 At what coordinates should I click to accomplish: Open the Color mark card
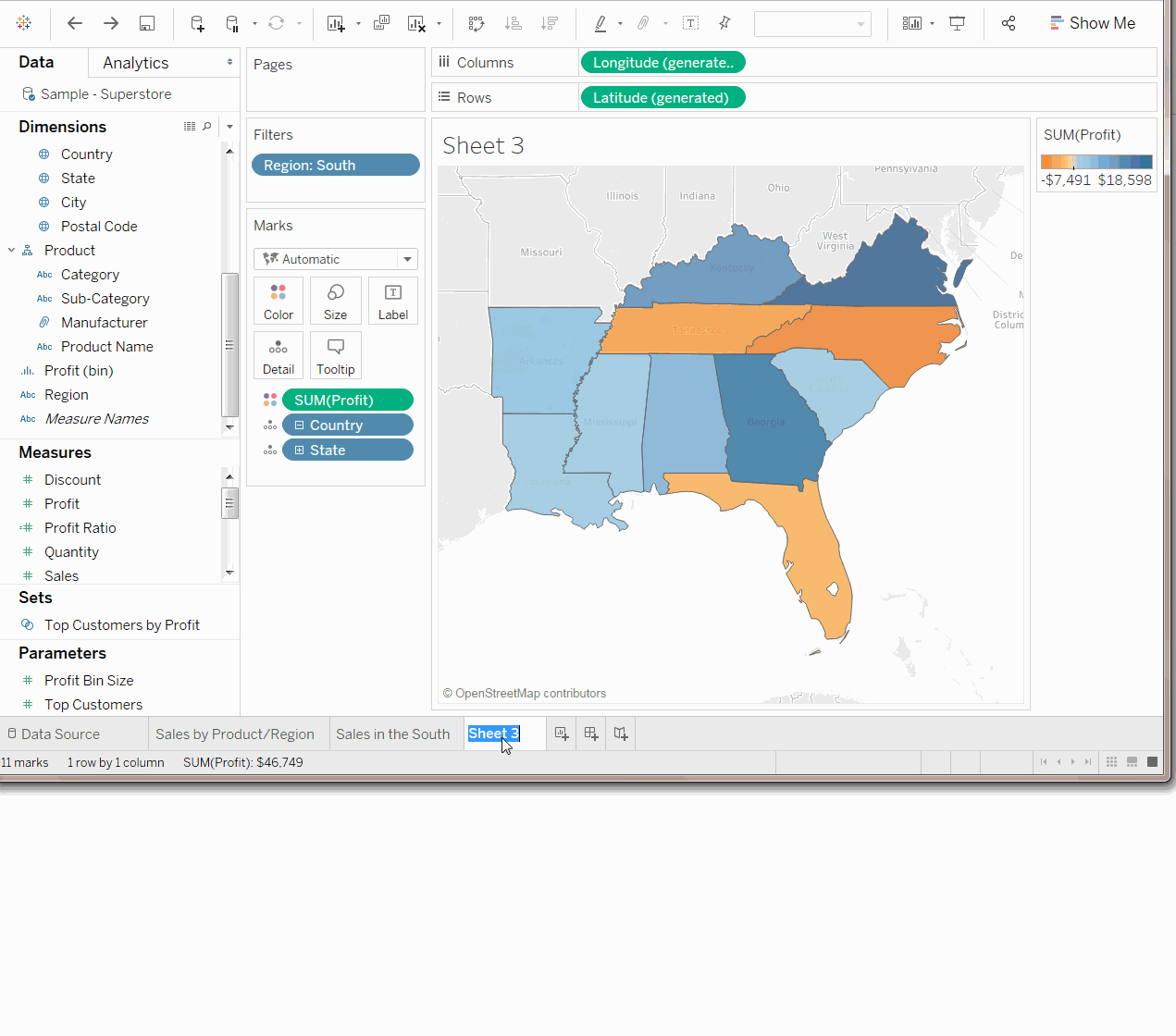tap(279, 301)
